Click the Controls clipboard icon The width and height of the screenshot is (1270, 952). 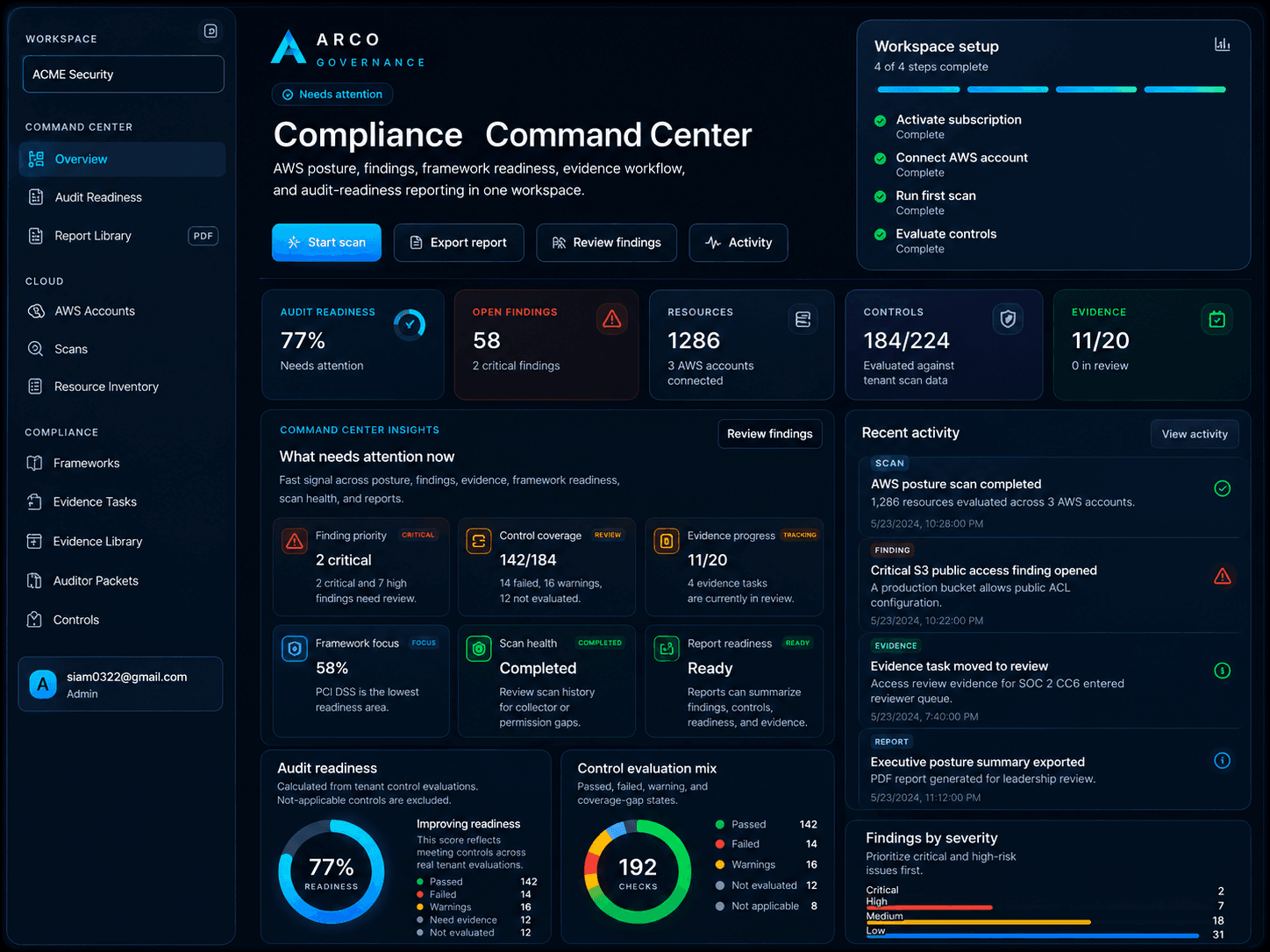(34, 620)
